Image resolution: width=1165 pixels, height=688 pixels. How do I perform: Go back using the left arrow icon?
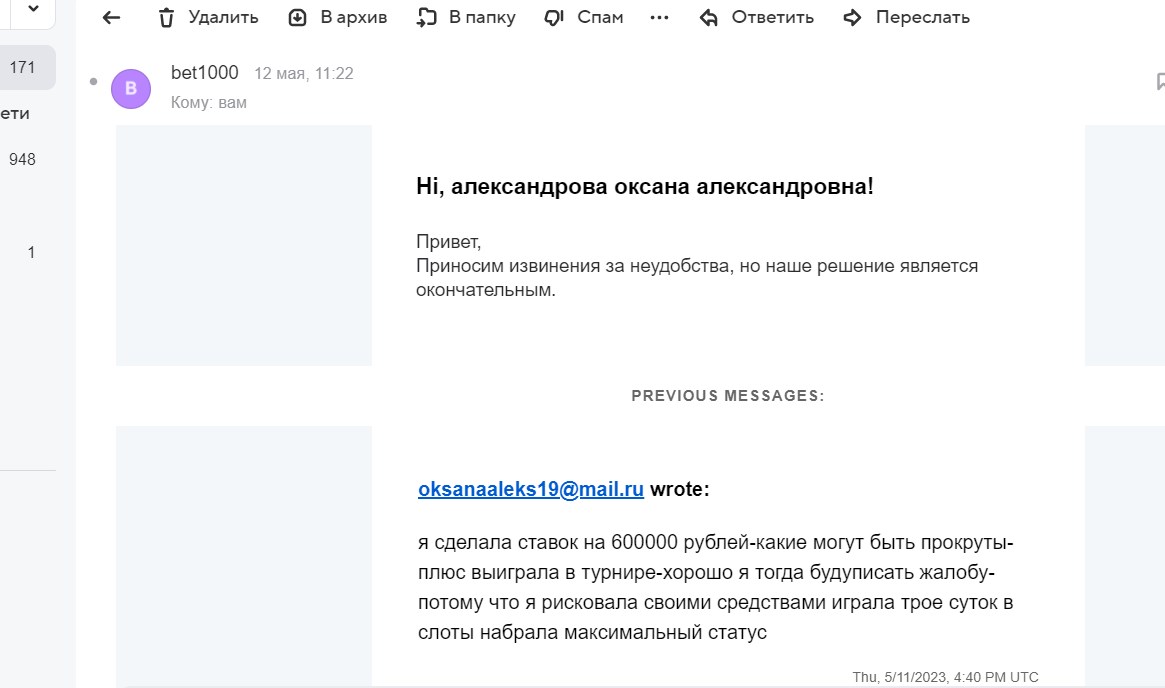(x=110, y=16)
